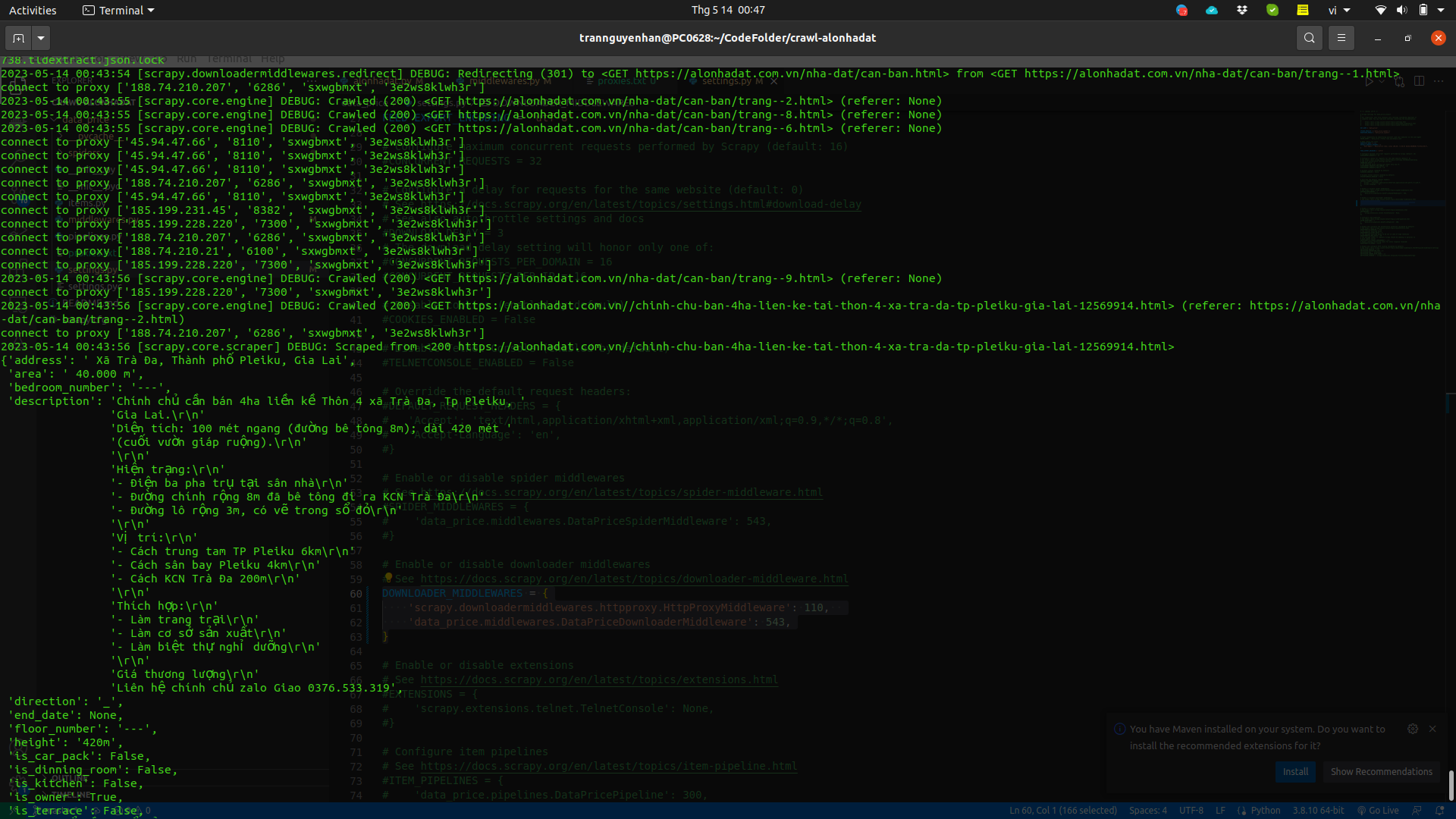
Task: Open the Terminal application menu
Action: coord(119,11)
